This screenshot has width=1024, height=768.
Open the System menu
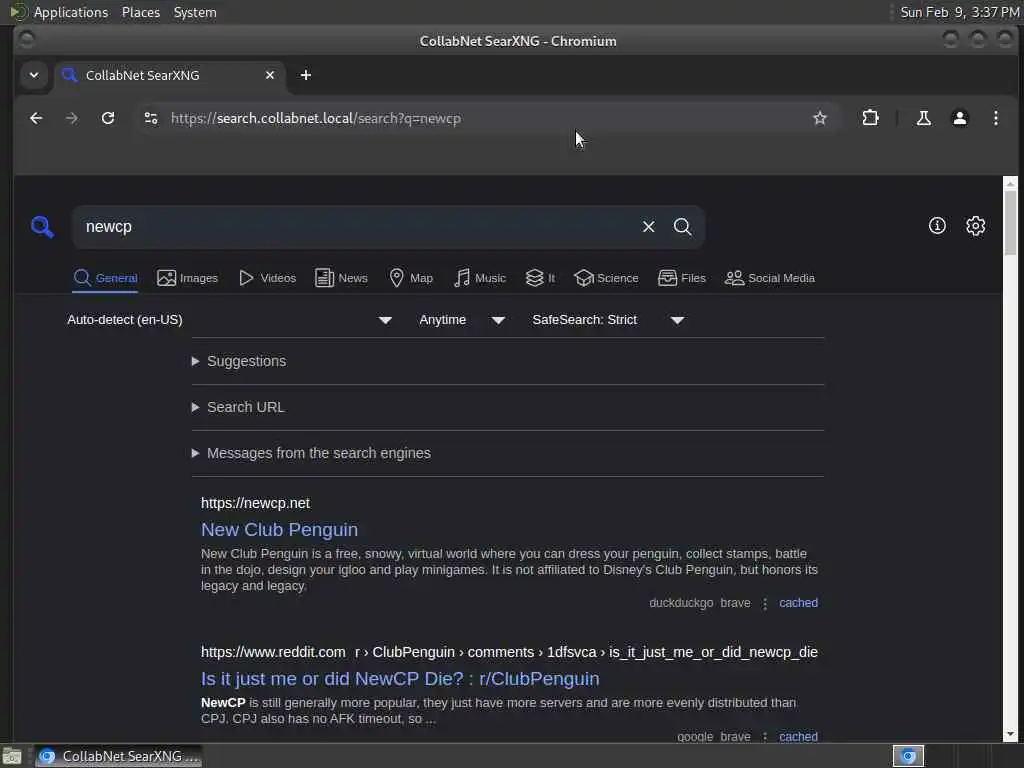(195, 12)
